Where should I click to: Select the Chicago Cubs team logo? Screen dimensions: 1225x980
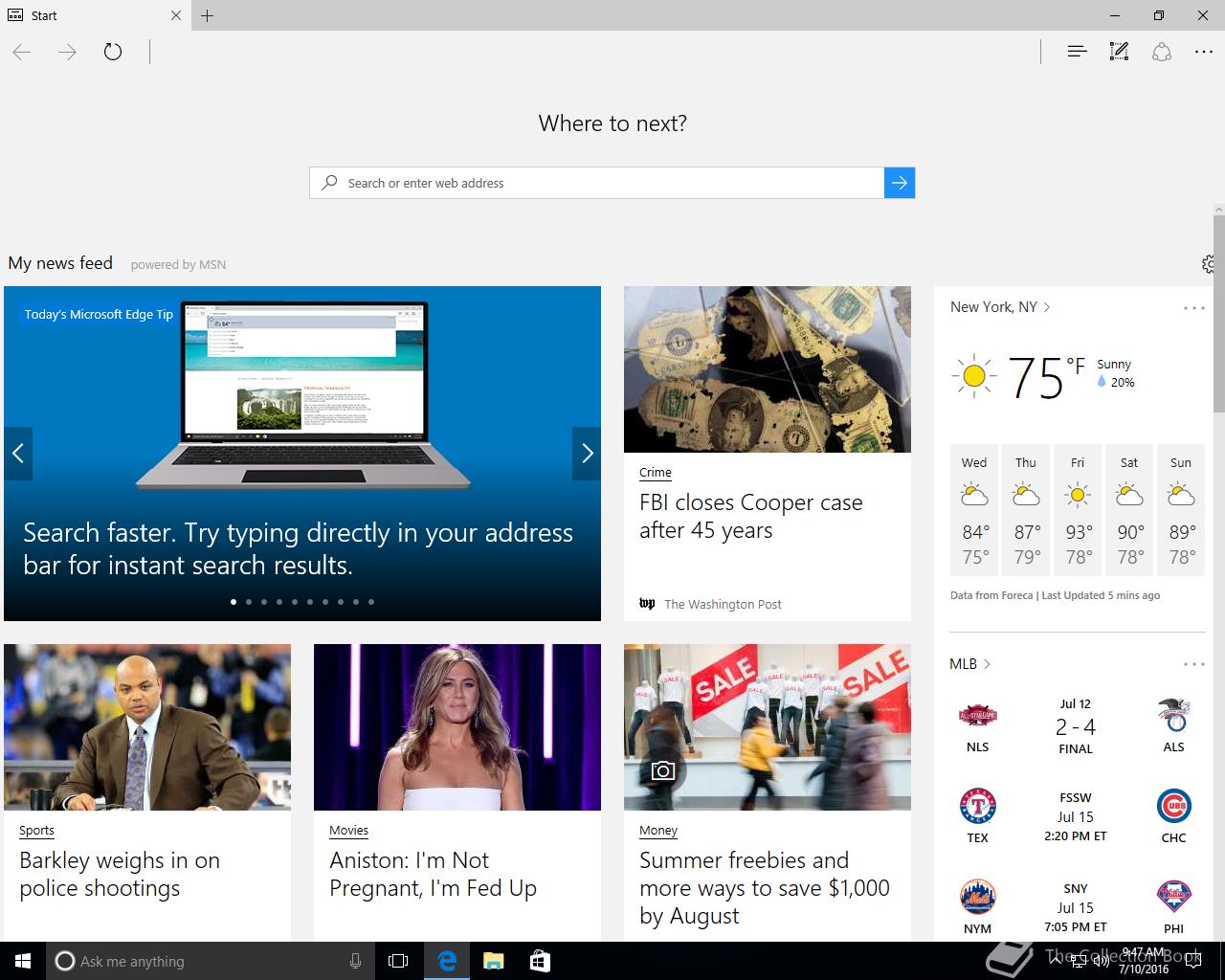click(1174, 807)
